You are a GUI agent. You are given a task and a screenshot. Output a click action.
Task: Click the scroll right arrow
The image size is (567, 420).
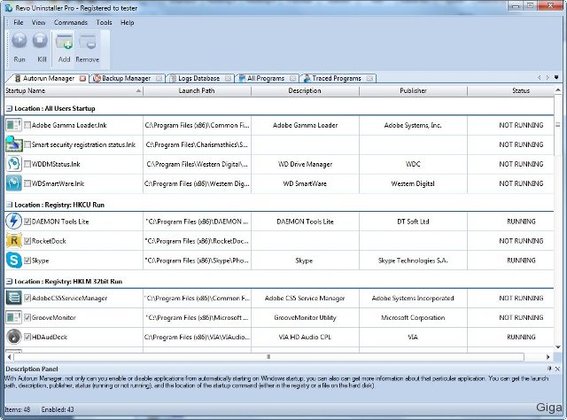coord(548,357)
